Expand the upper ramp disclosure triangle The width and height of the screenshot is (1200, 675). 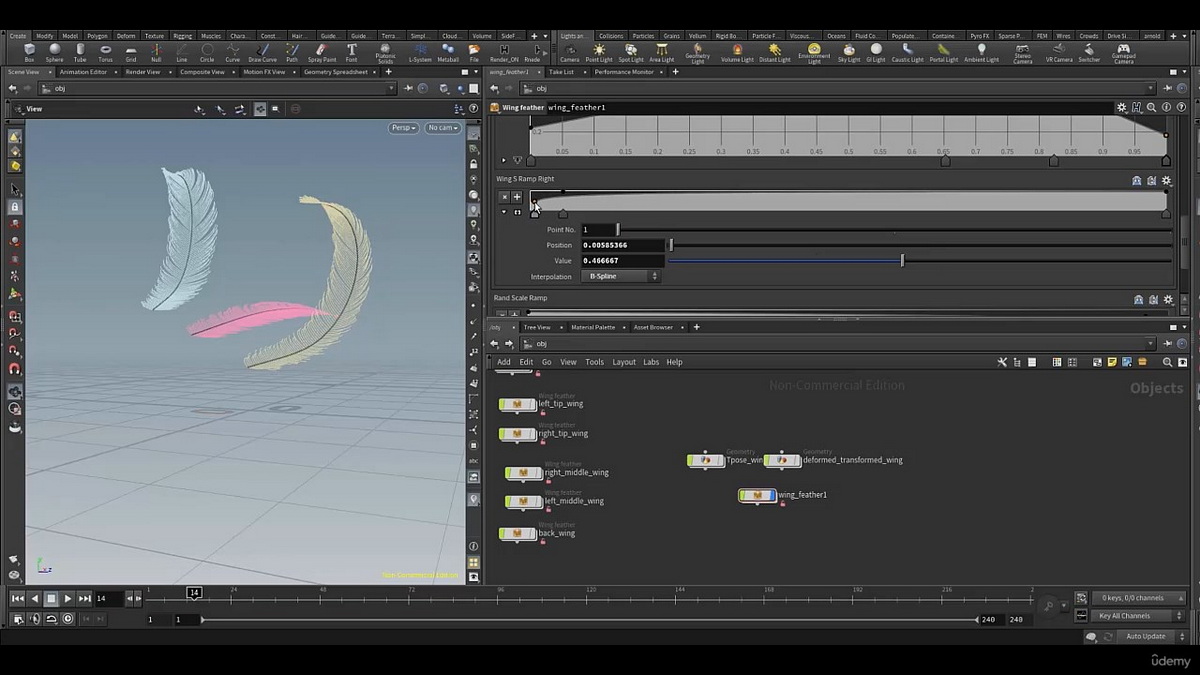pyautogui.click(x=504, y=160)
